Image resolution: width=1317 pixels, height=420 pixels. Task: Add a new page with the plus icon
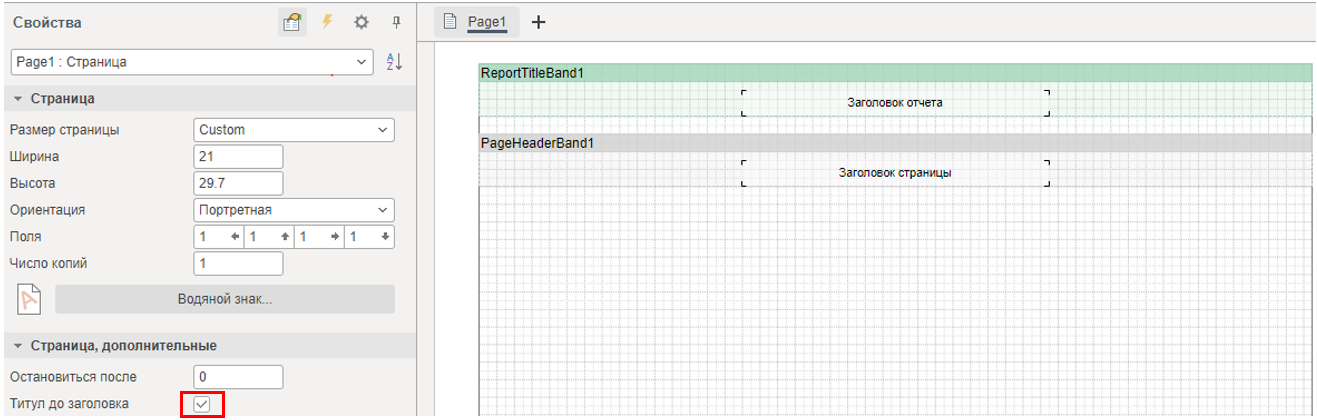pos(538,22)
